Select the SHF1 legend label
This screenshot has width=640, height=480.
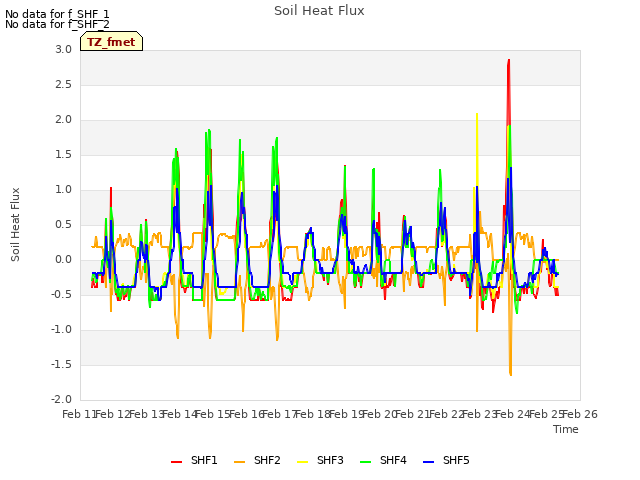point(204,460)
